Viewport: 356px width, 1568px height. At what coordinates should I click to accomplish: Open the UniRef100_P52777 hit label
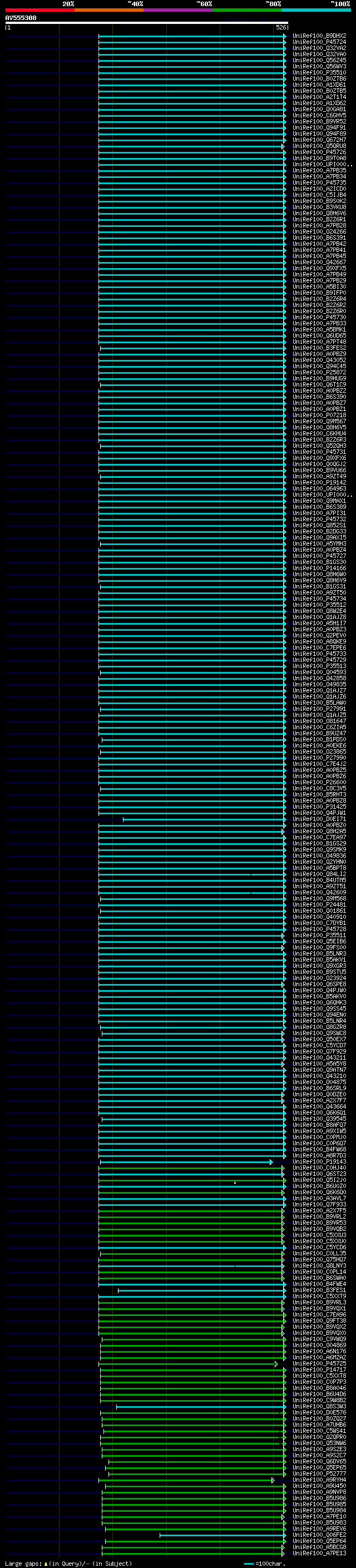click(319, 1473)
